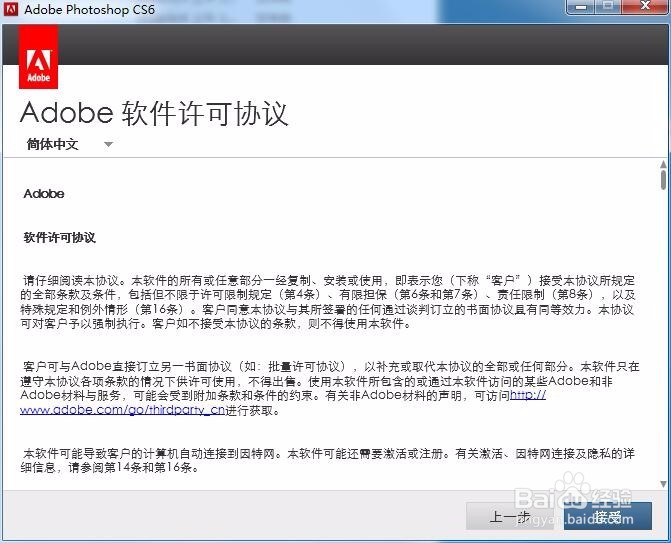Click the Adobe logo in header
This screenshot has width=671, height=543.
39,57
